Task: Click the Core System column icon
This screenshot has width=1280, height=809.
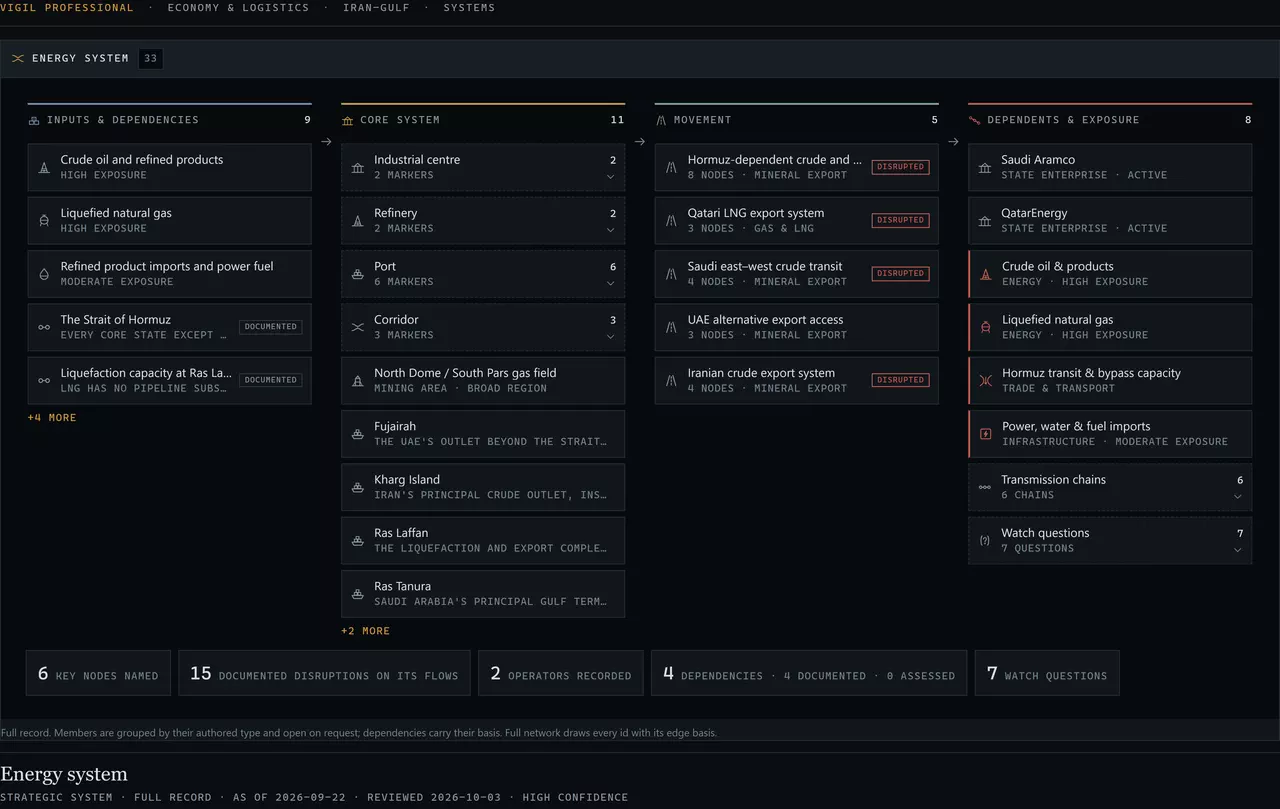Action: 348,120
